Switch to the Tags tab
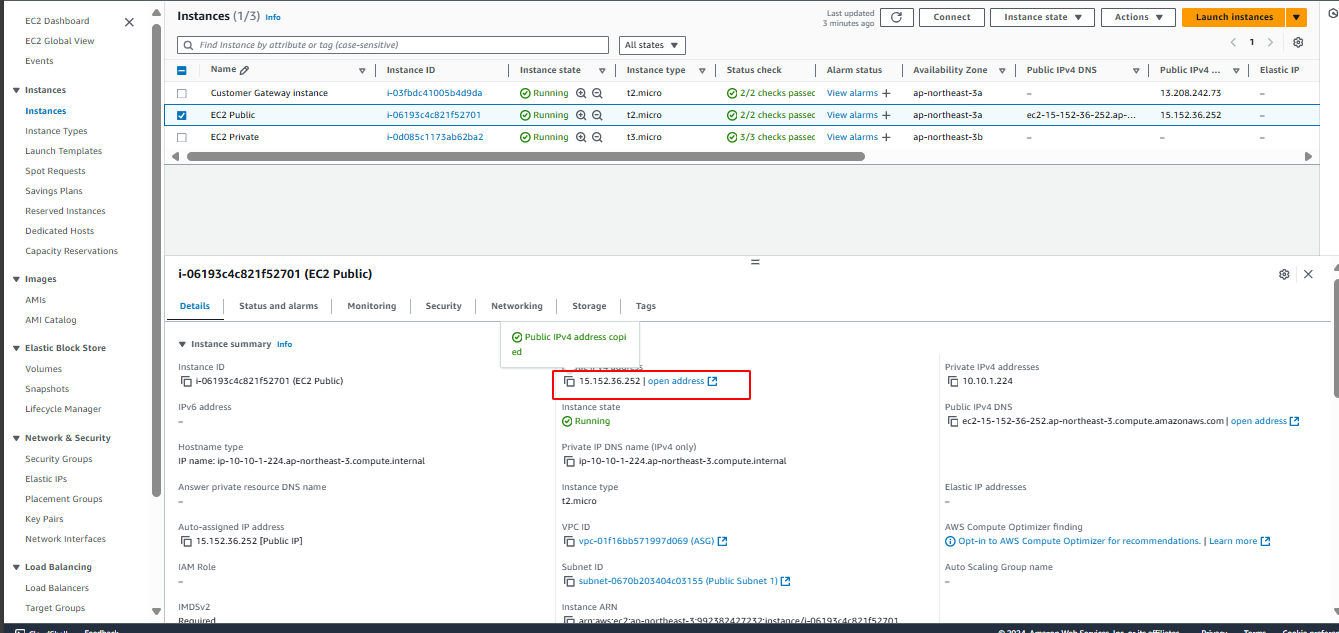 (x=645, y=306)
